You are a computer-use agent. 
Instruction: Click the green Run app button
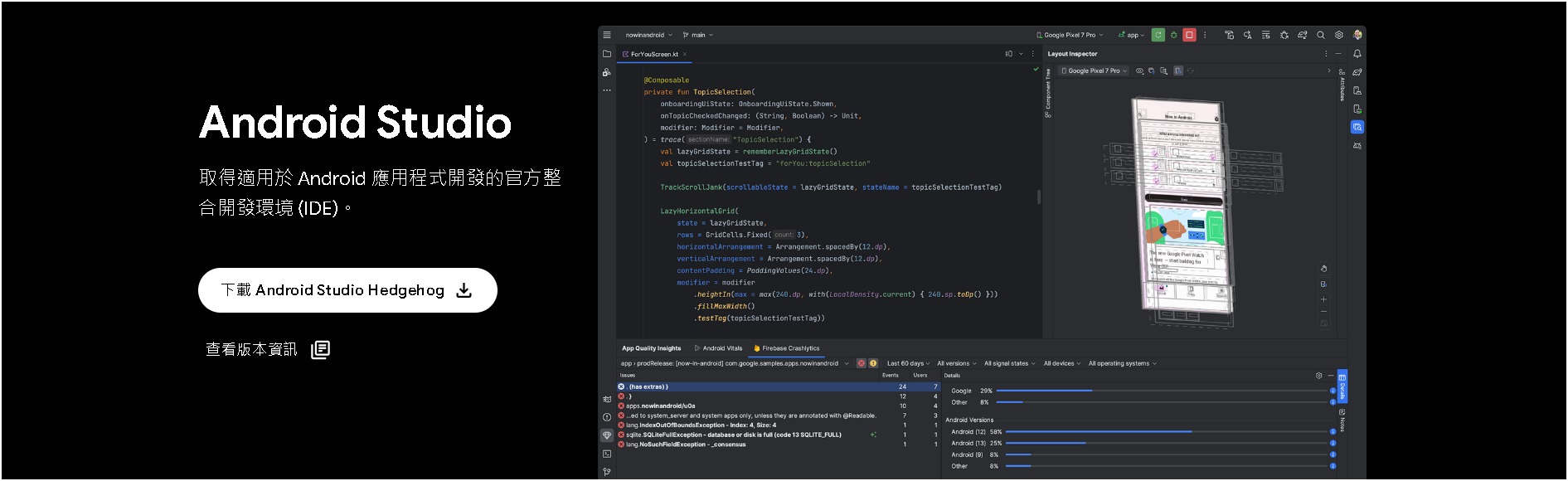point(1158,35)
